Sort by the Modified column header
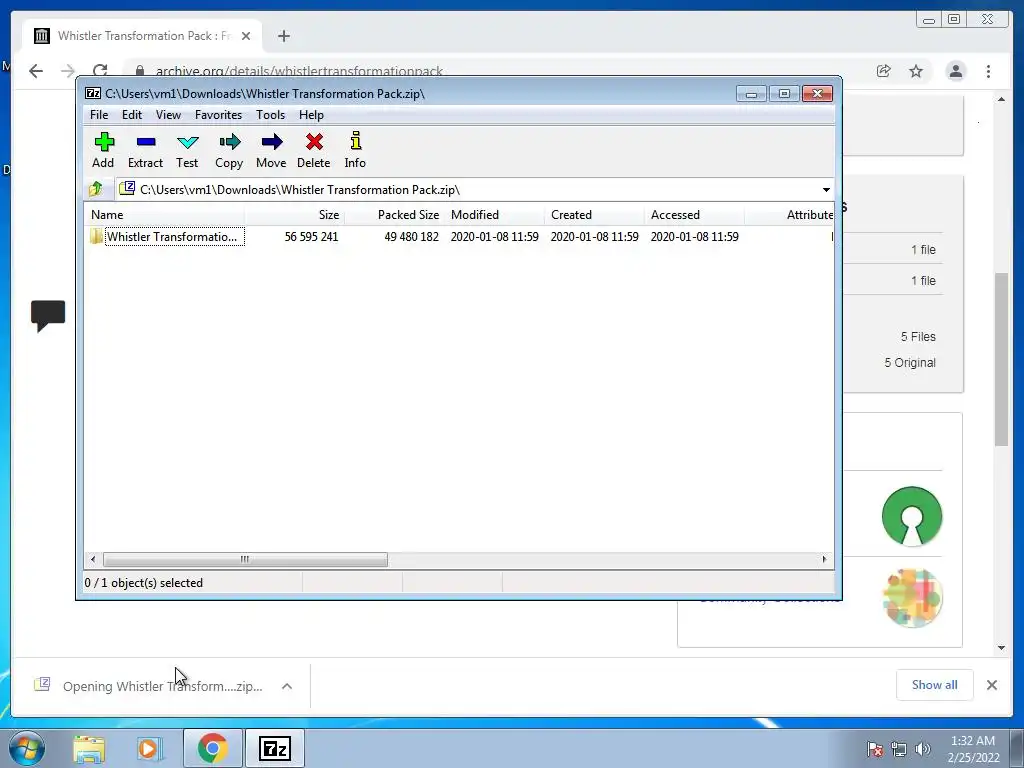 coord(494,215)
